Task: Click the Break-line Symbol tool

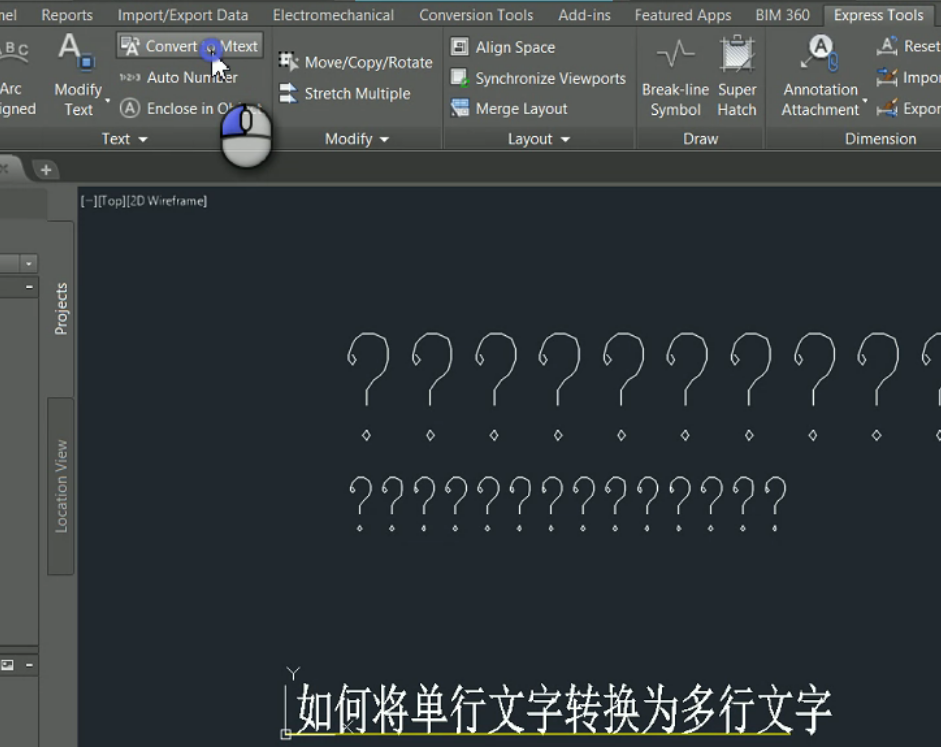Action: [675, 75]
